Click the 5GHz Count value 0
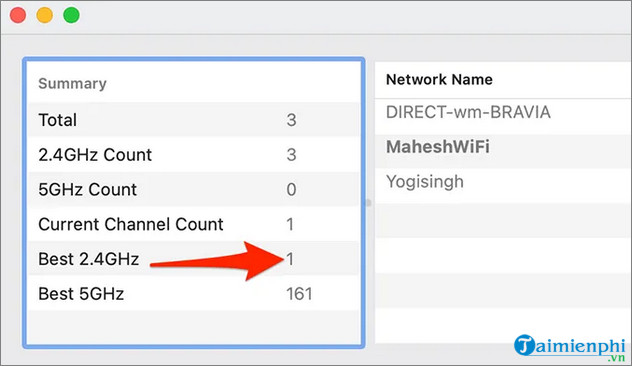Screen dimensions: 632x366 coord(291,189)
